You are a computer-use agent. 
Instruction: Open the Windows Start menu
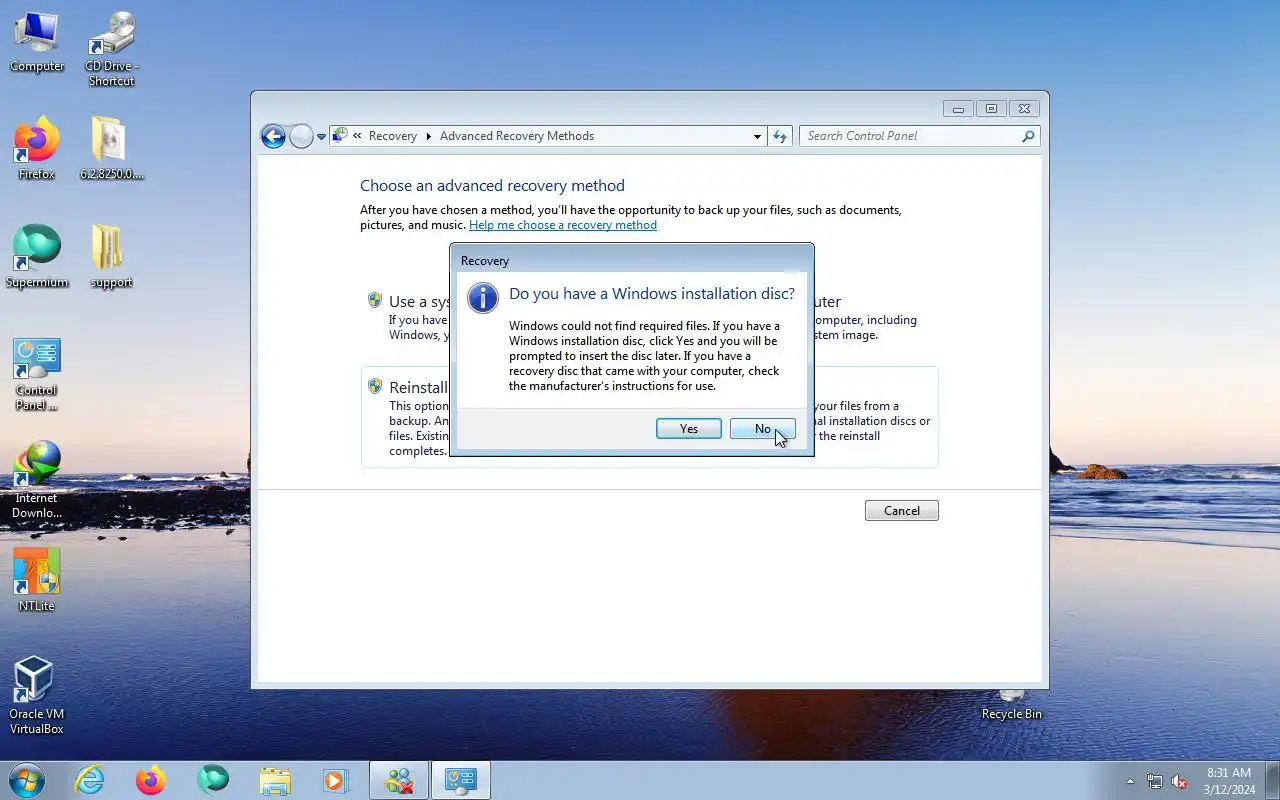[27, 780]
